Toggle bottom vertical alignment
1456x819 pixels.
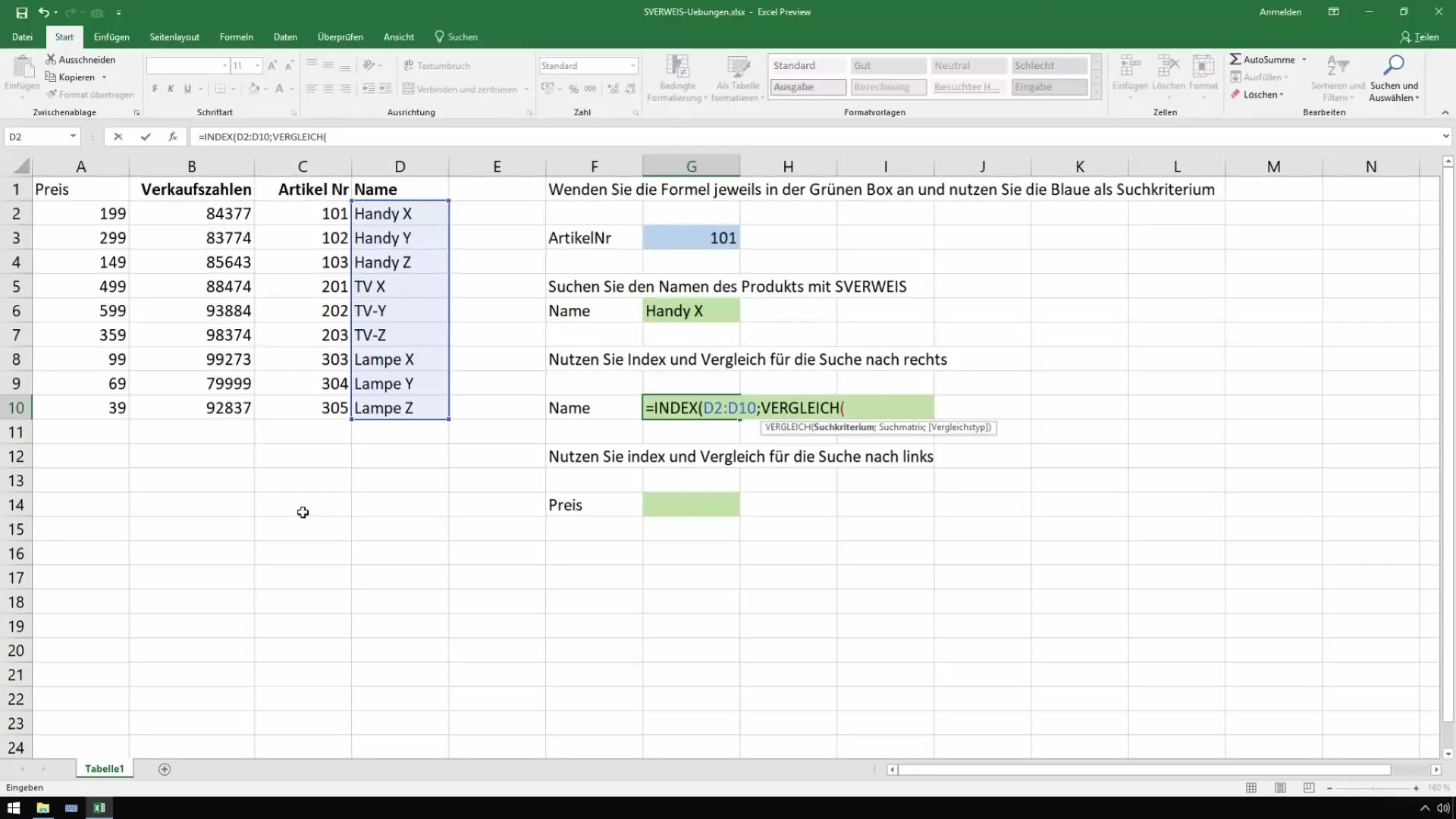345,66
